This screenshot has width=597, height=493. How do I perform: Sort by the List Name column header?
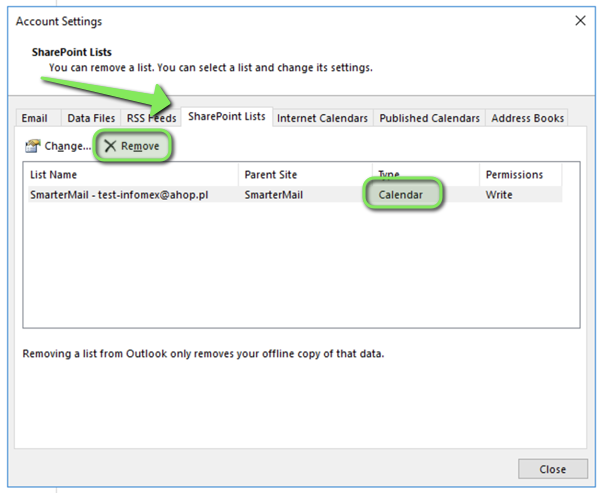(133, 175)
